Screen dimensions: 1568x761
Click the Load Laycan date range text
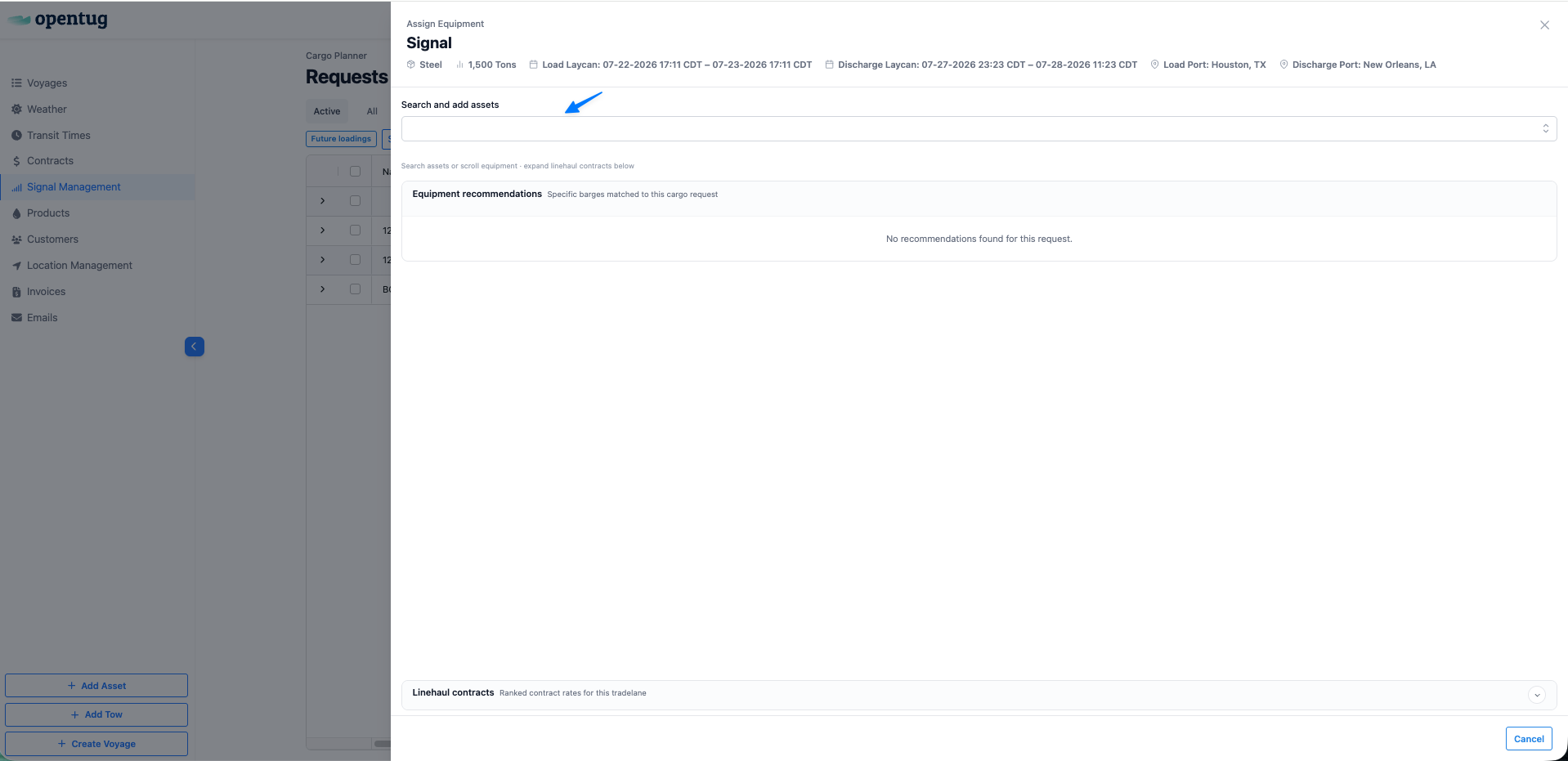point(677,65)
